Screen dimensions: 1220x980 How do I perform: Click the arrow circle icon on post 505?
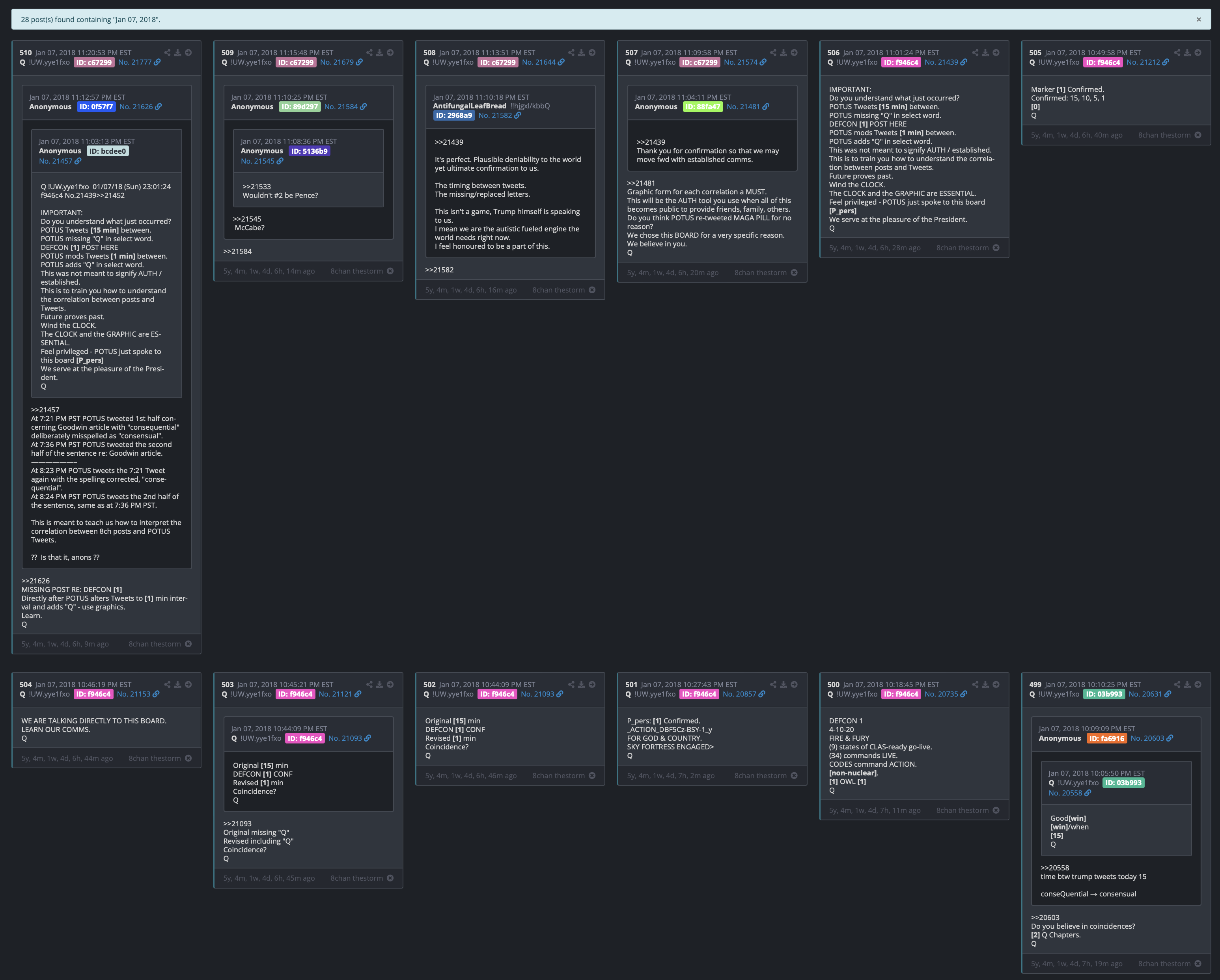[1198, 52]
